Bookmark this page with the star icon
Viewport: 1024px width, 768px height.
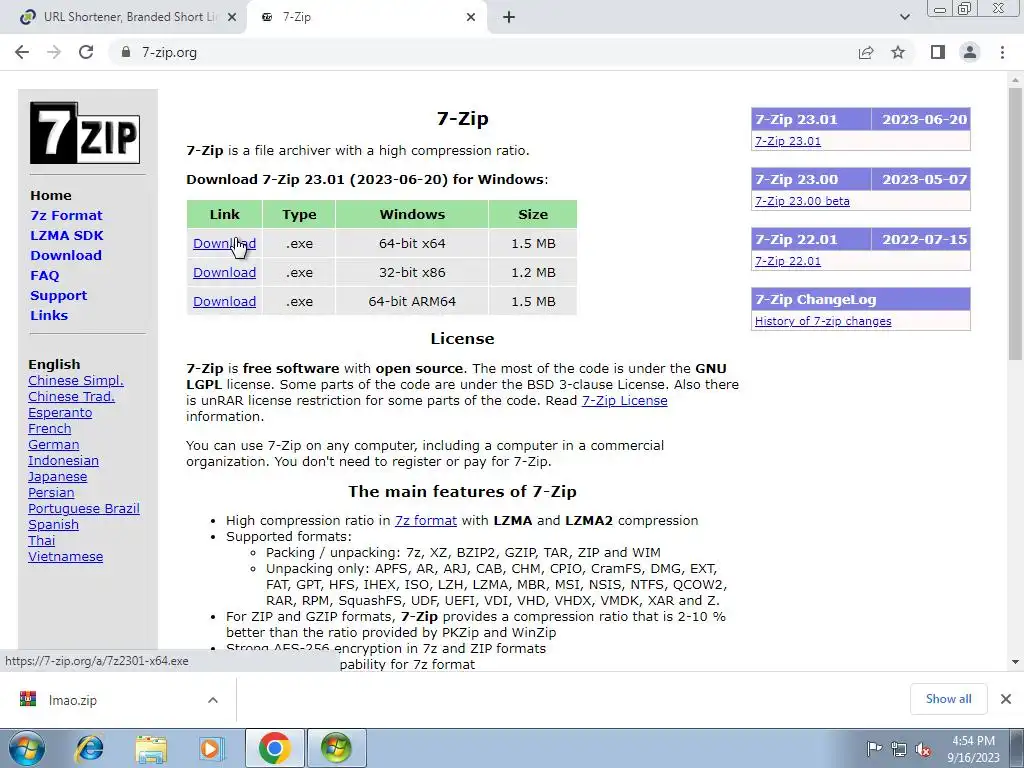tap(898, 52)
